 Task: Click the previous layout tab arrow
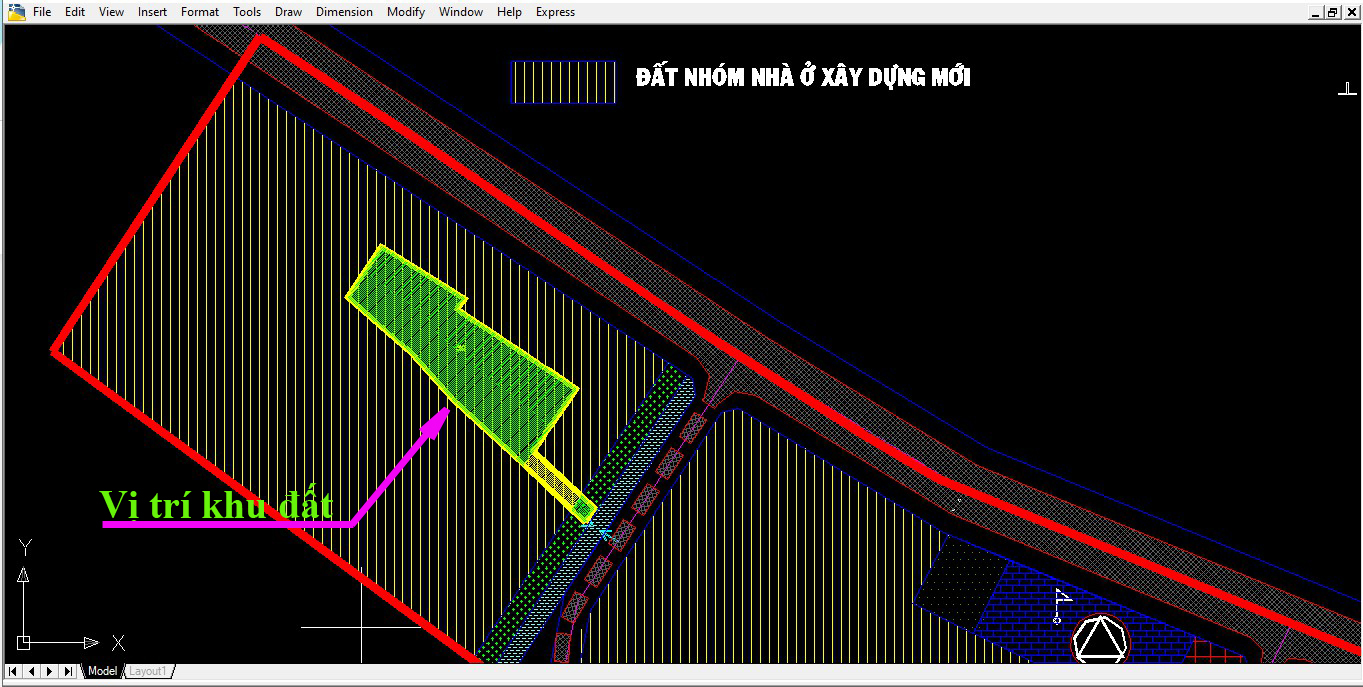point(32,671)
